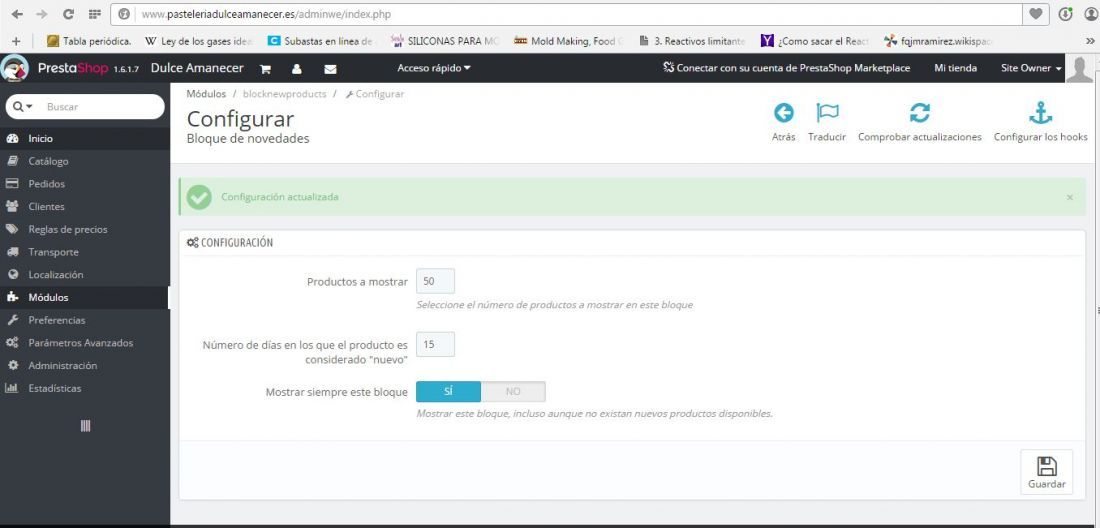Open Catálogo menu in sidebar
The width and height of the screenshot is (1100, 528).
point(85,161)
